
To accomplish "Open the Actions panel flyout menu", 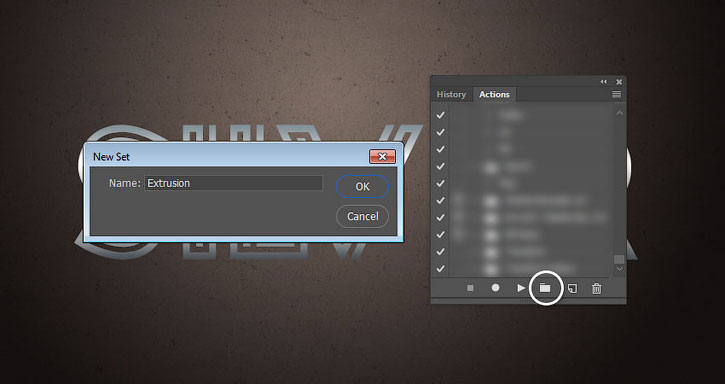I will click(x=616, y=94).
